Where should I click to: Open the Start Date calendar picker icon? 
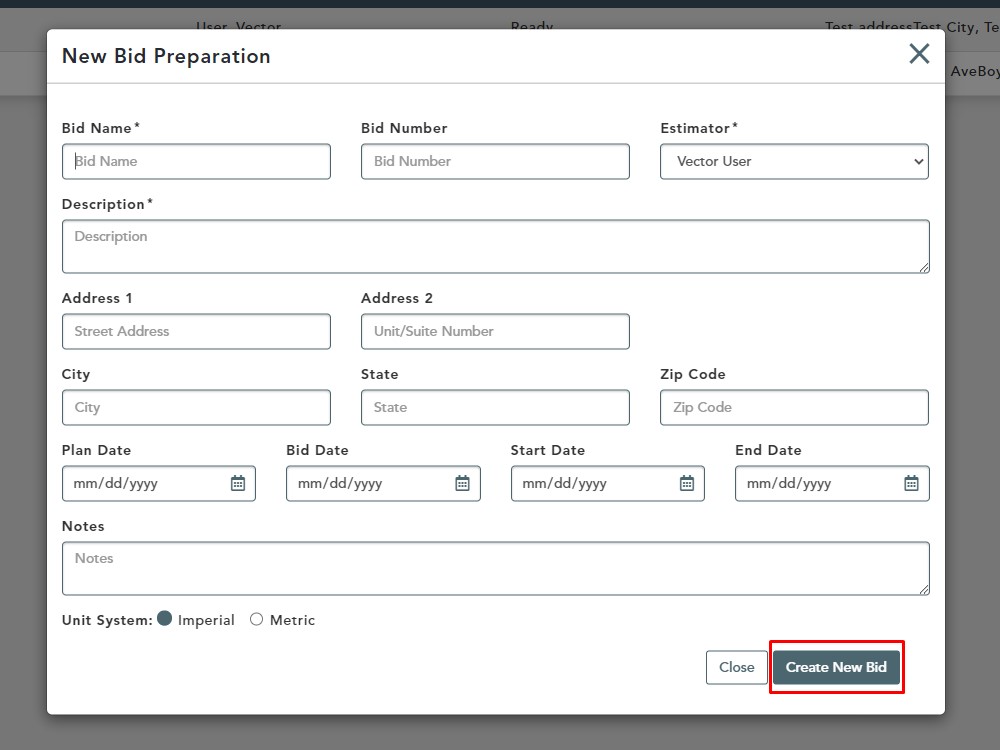pyautogui.click(x=687, y=483)
